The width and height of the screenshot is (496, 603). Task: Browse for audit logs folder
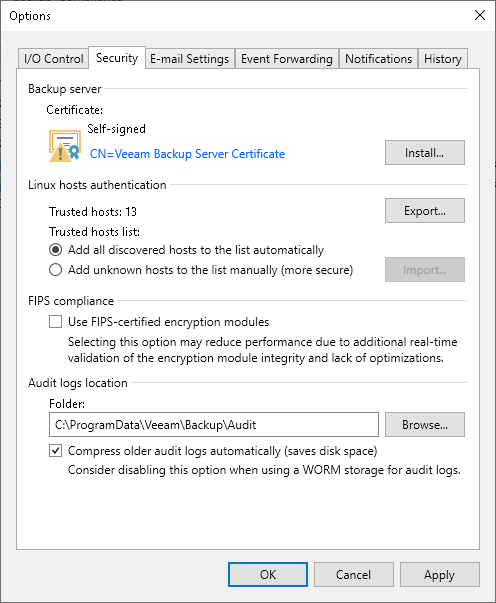pyautogui.click(x=424, y=425)
